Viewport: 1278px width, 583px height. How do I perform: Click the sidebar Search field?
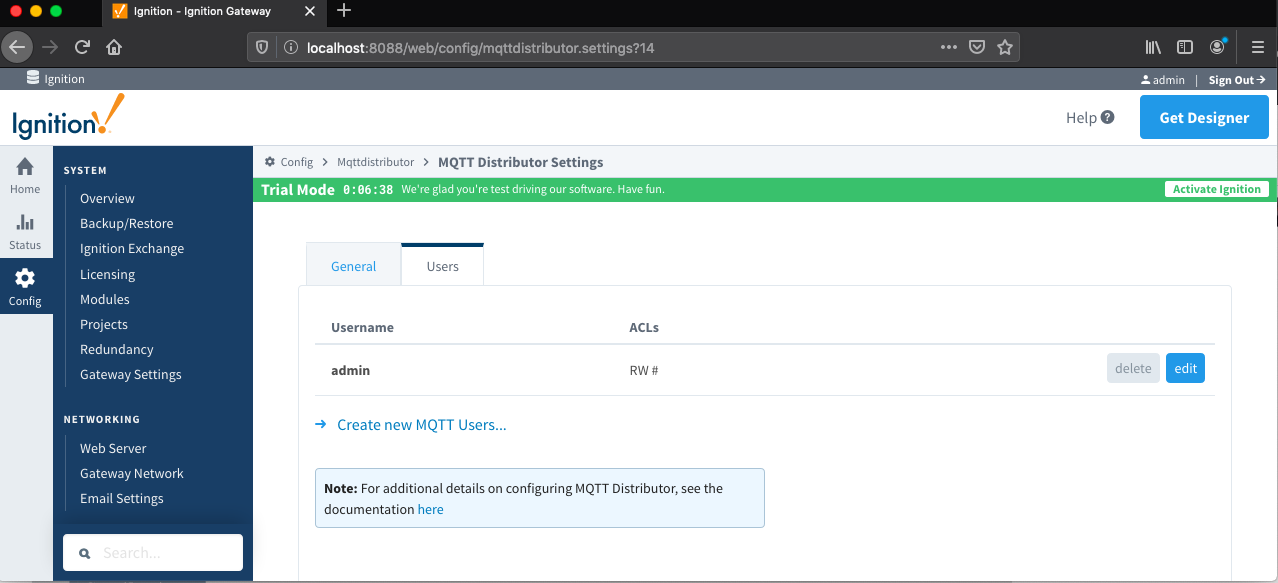pos(153,552)
